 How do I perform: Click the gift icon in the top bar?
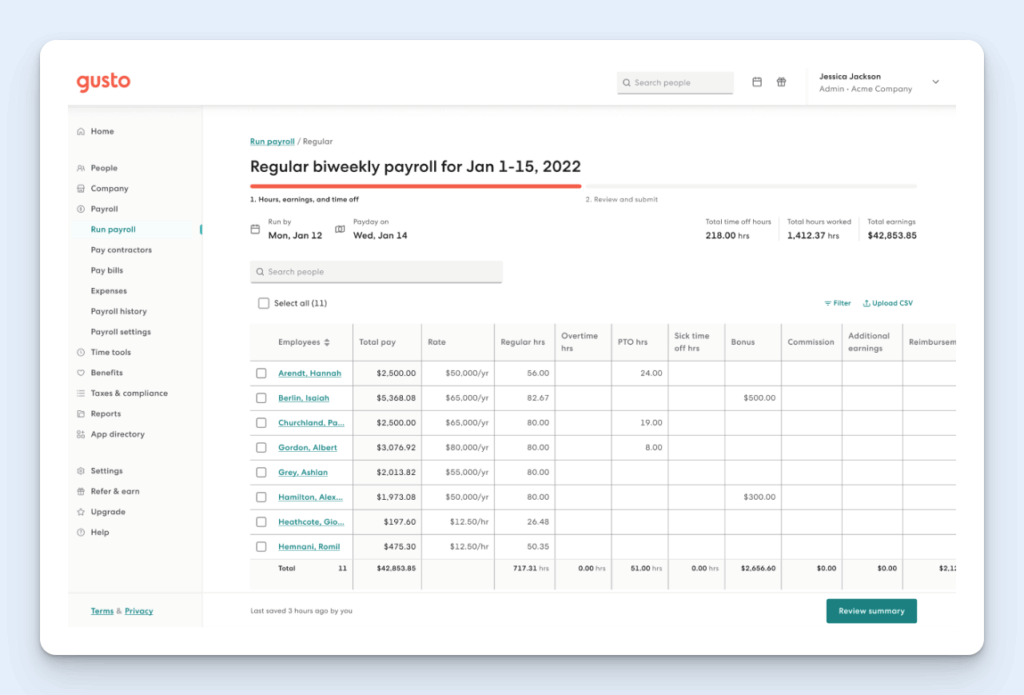[781, 82]
